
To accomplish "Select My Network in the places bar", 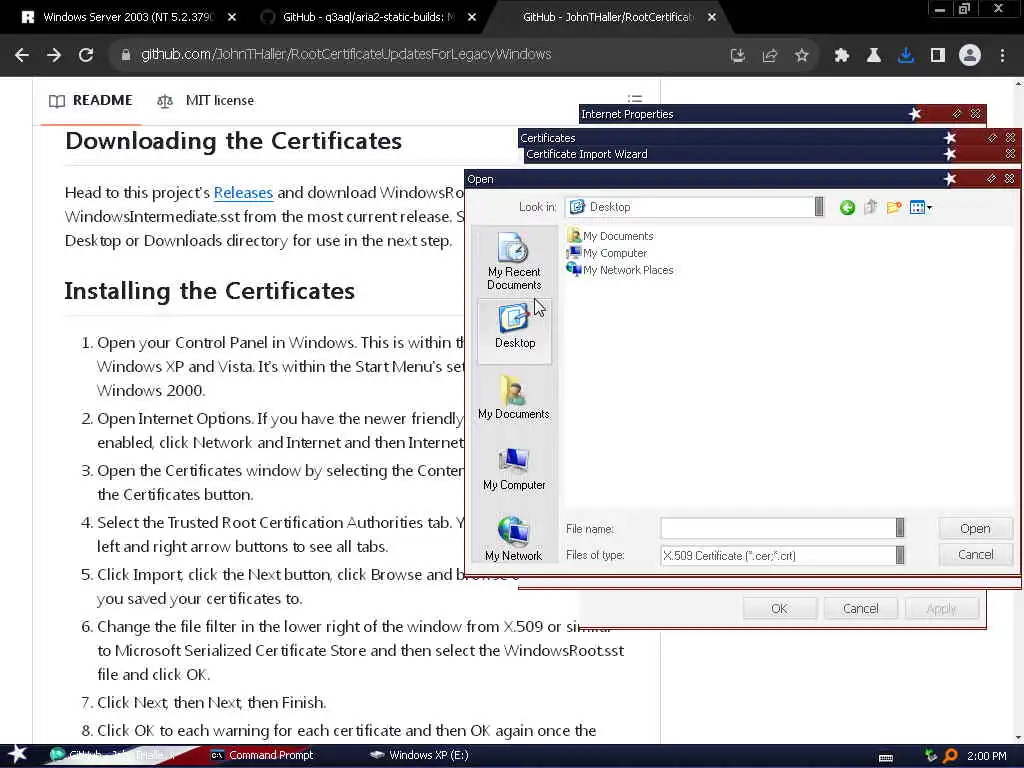I will (513, 539).
